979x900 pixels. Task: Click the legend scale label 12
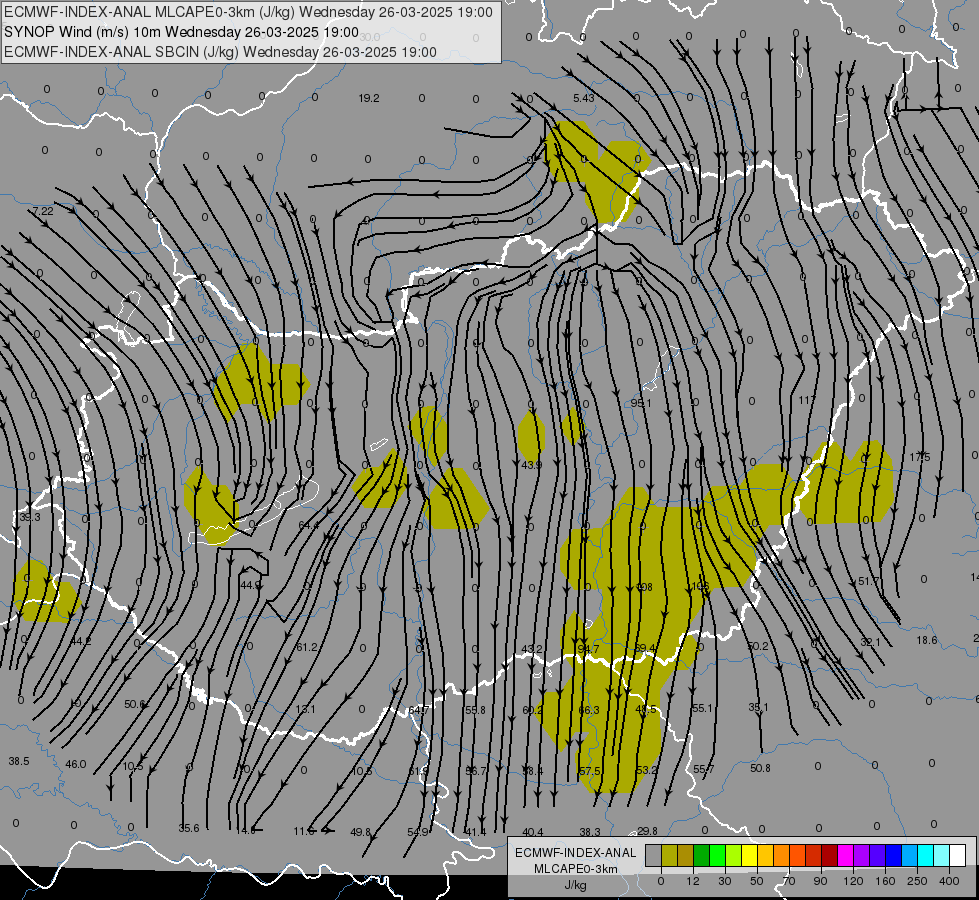(x=692, y=881)
